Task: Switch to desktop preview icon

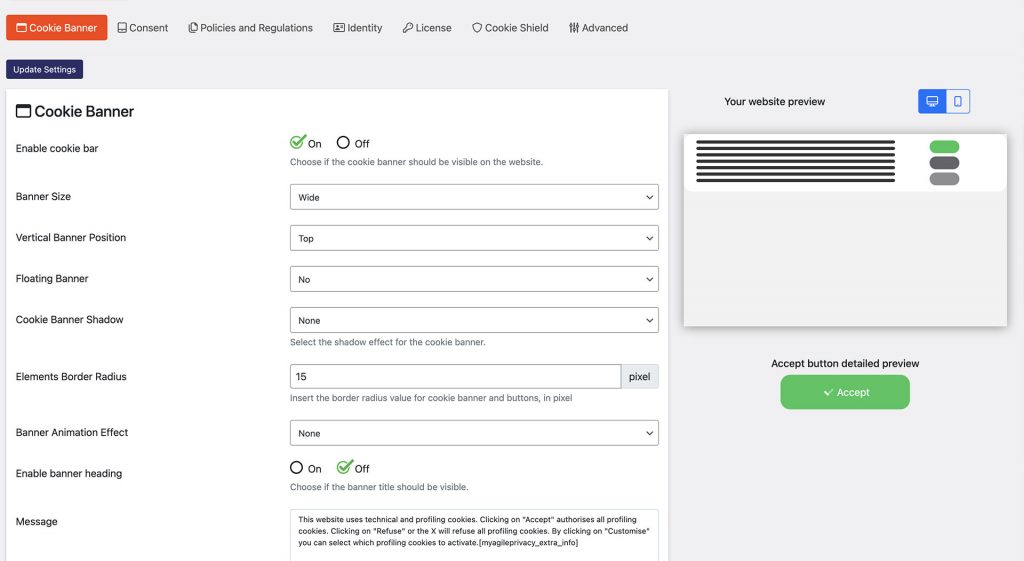Action: click(932, 101)
